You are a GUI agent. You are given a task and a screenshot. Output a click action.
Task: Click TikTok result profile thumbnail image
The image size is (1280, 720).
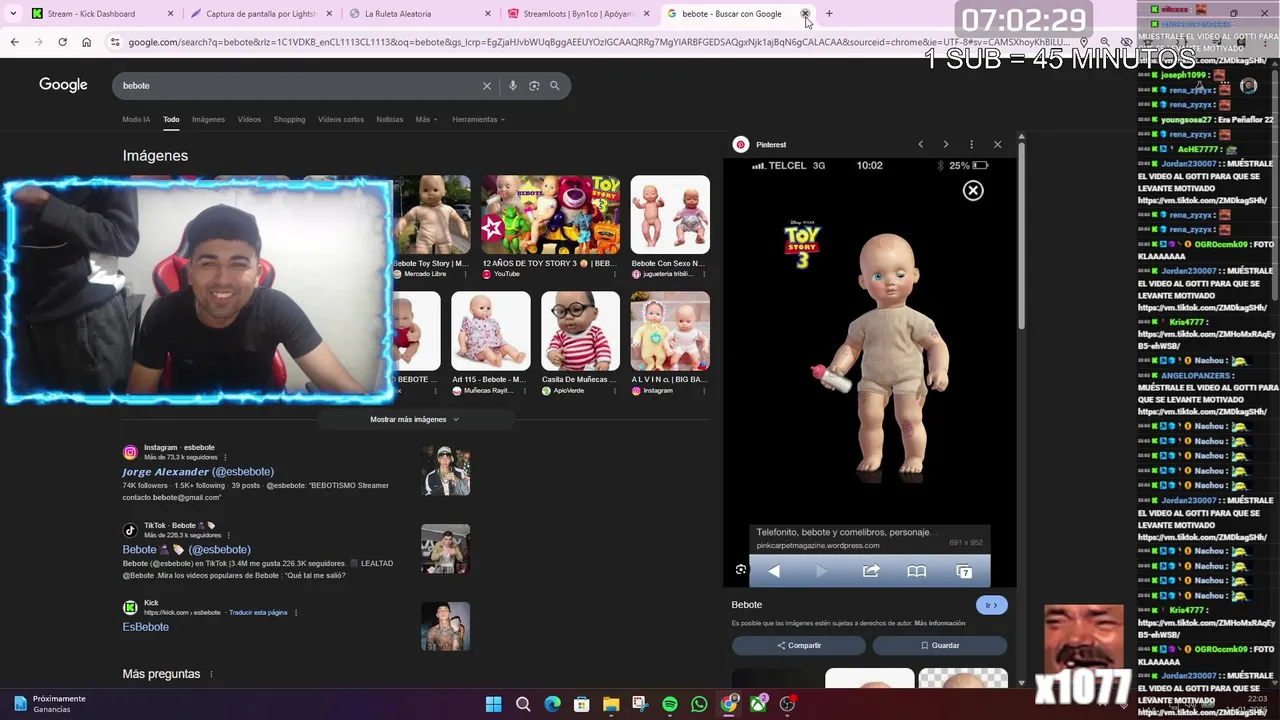tap(445, 549)
